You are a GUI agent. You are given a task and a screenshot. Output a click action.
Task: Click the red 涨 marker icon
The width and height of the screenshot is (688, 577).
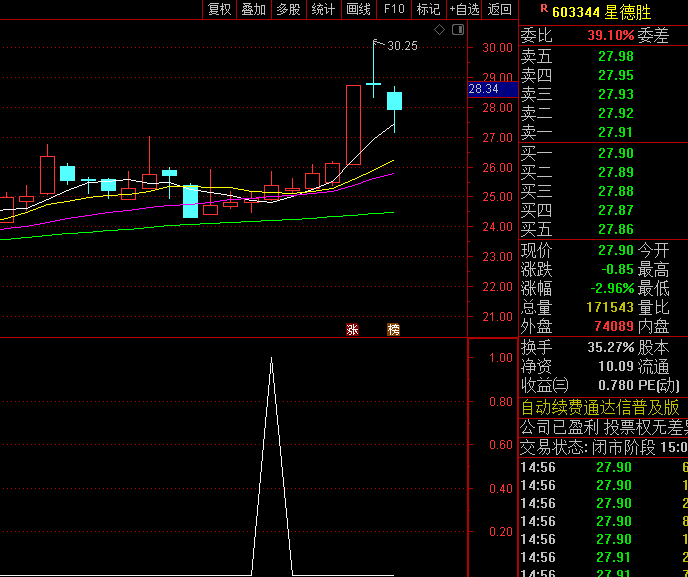point(352,329)
